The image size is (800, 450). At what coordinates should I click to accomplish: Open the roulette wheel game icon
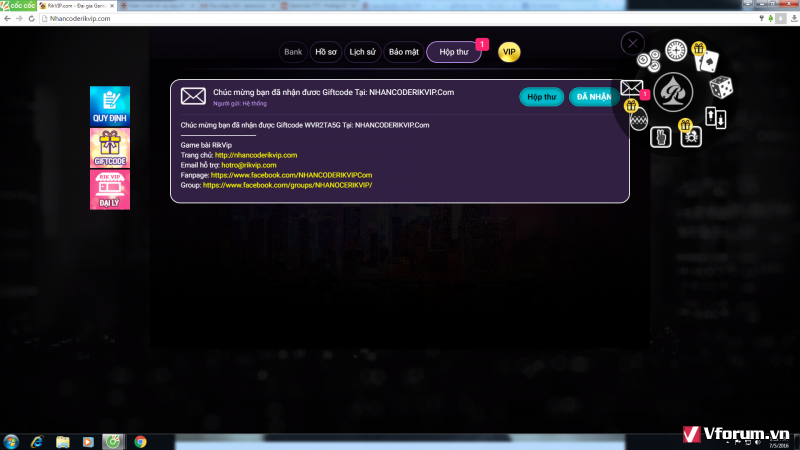click(676, 51)
